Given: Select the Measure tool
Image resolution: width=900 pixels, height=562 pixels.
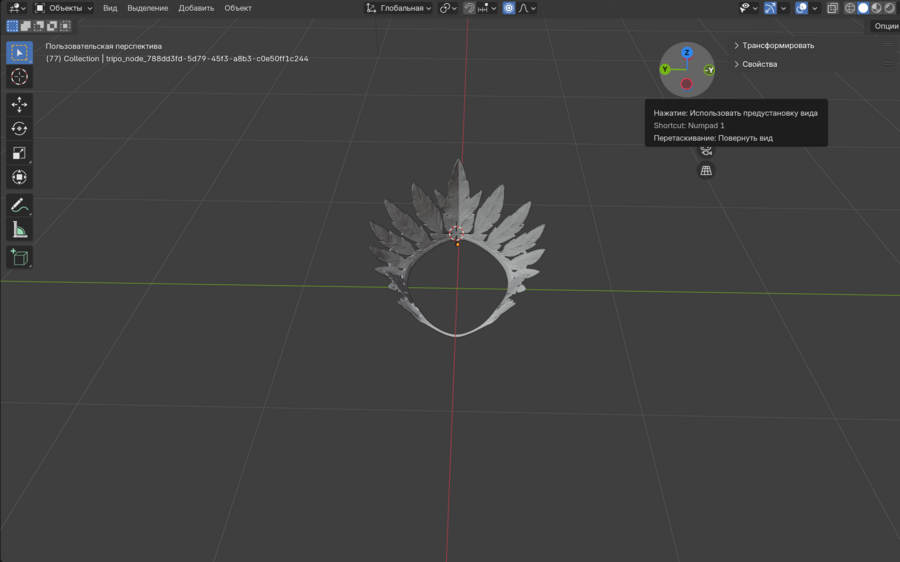Looking at the screenshot, I should point(19,230).
